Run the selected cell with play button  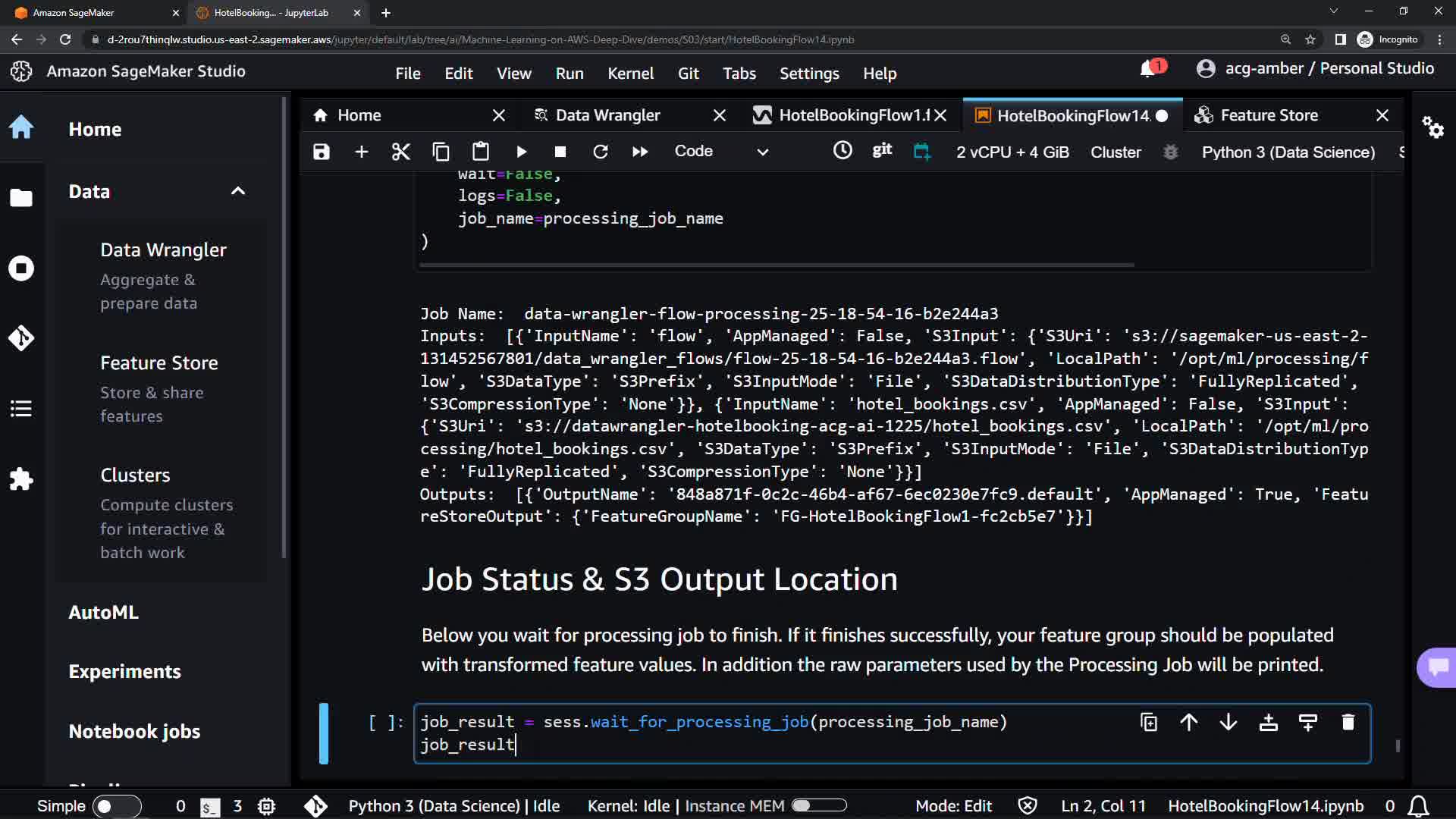click(x=521, y=152)
